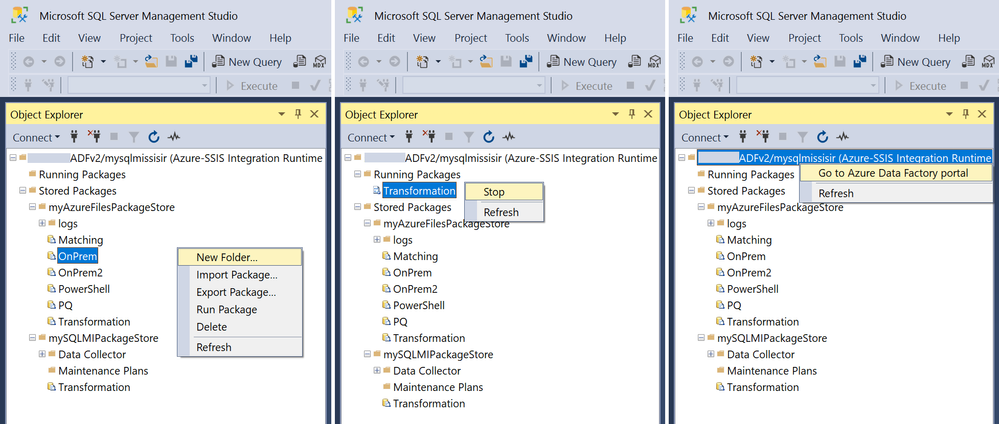Image resolution: width=999 pixels, height=424 pixels.
Task: Click Database Engine Query icon in window with Stop menu
Action: click(635, 62)
